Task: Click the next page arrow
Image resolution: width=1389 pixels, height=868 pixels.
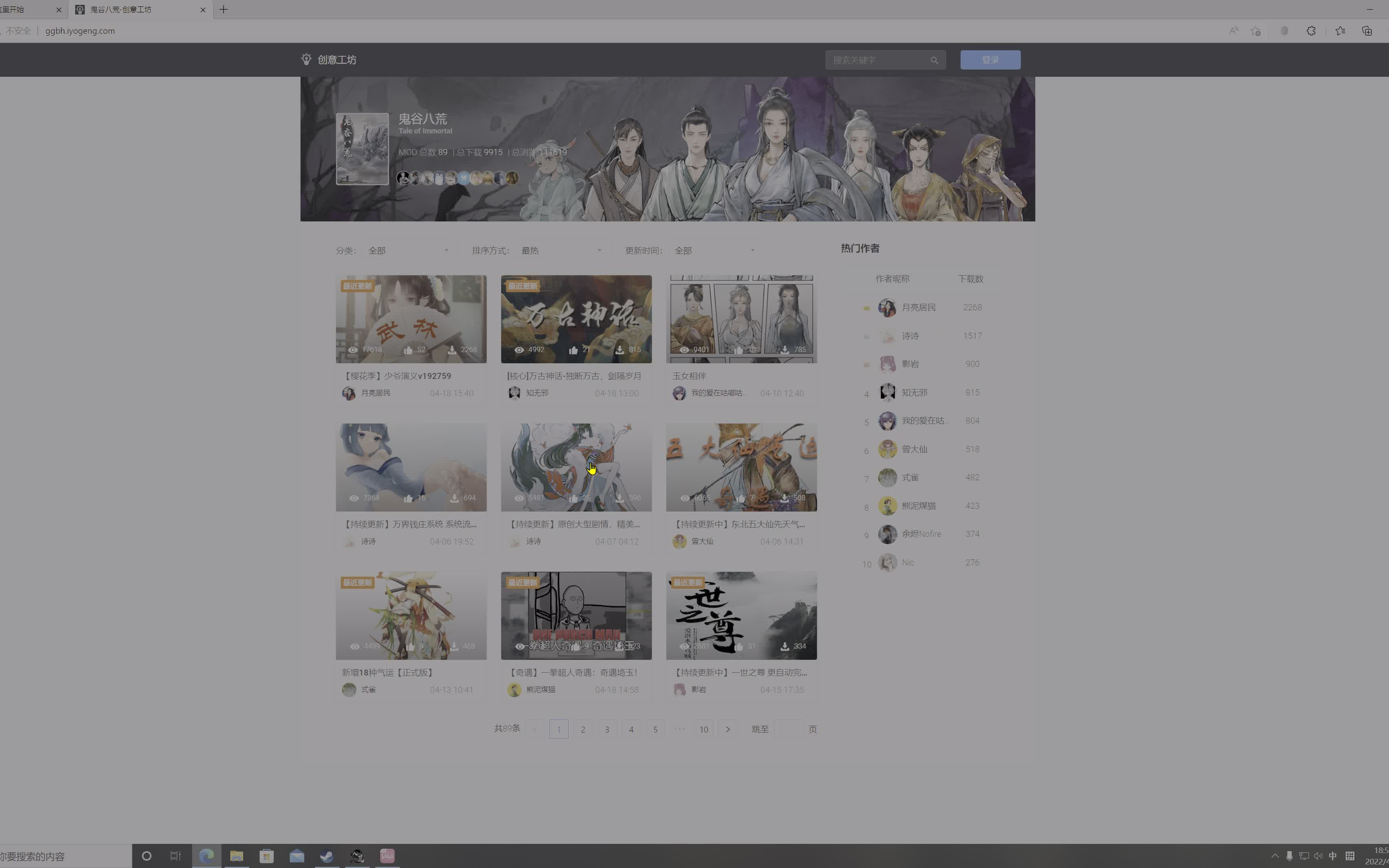Action: (x=727, y=729)
